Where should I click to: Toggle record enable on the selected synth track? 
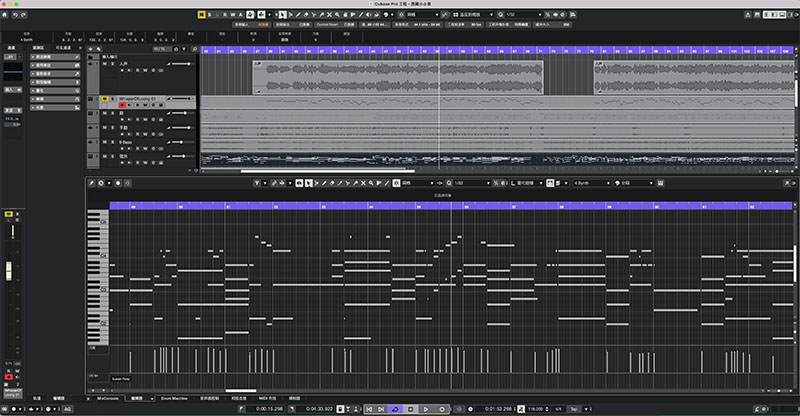[122, 105]
